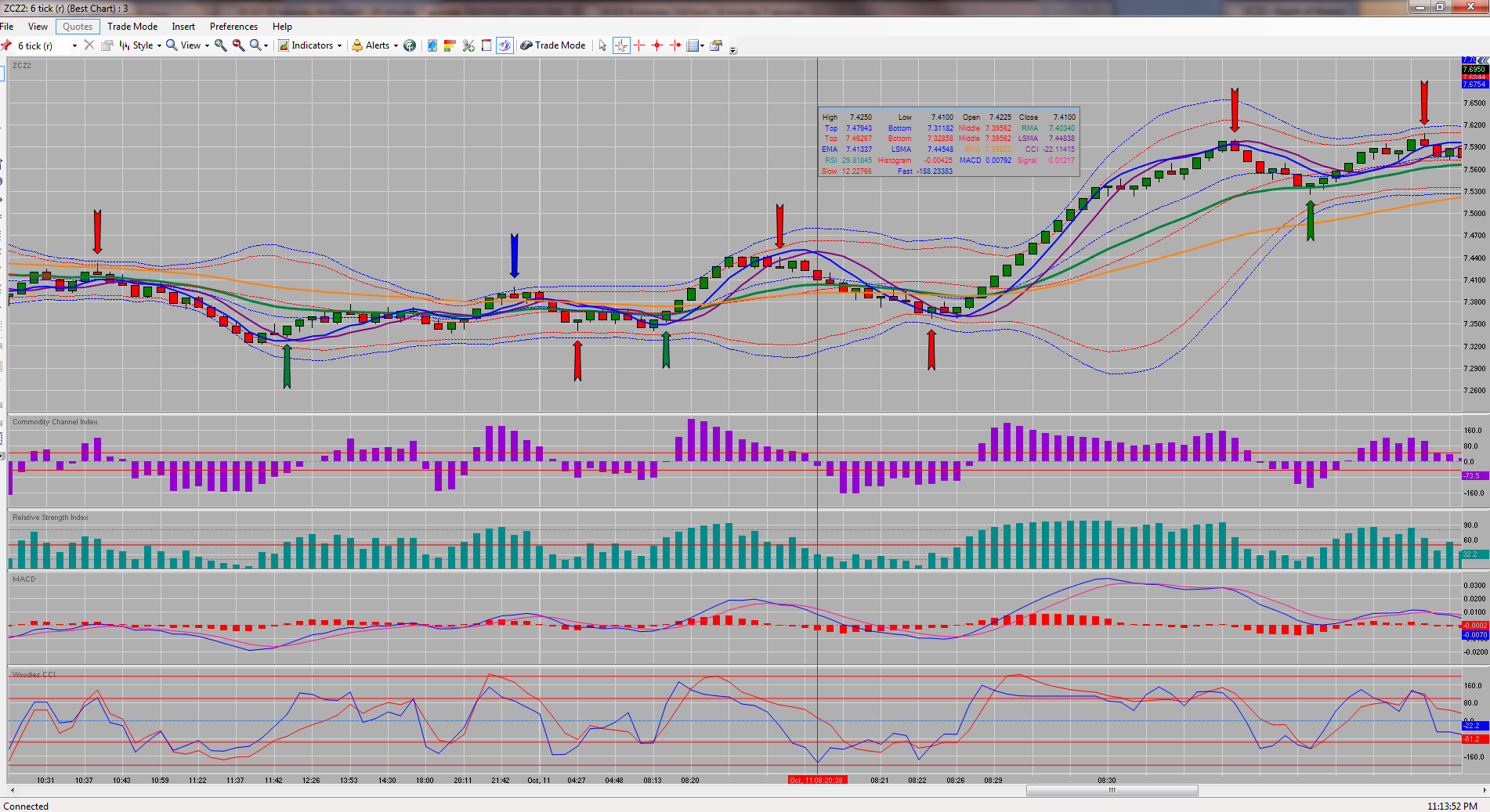Expand the toolbar overflow options arrow

pyautogui.click(x=733, y=50)
